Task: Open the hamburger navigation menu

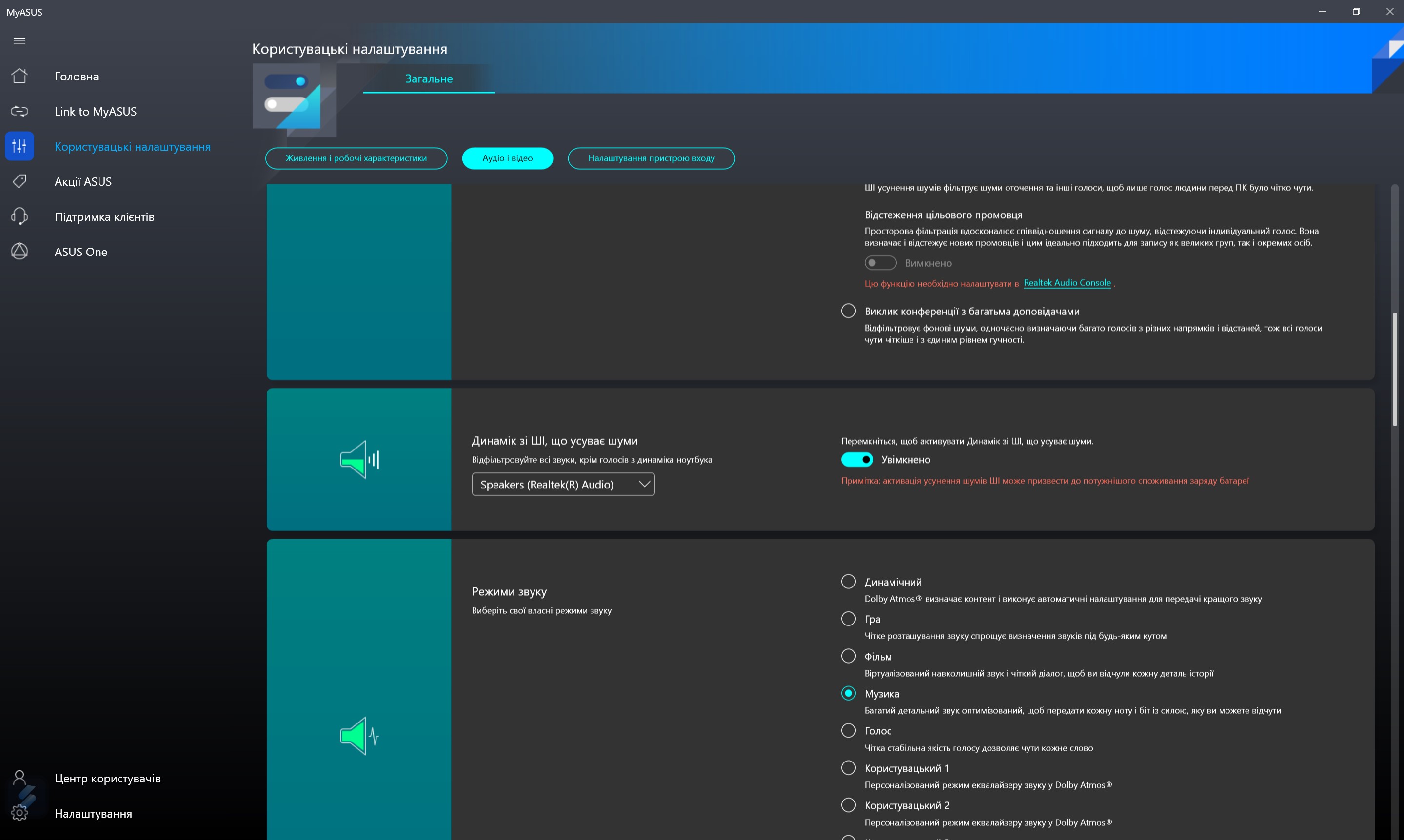Action: click(19, 41)
